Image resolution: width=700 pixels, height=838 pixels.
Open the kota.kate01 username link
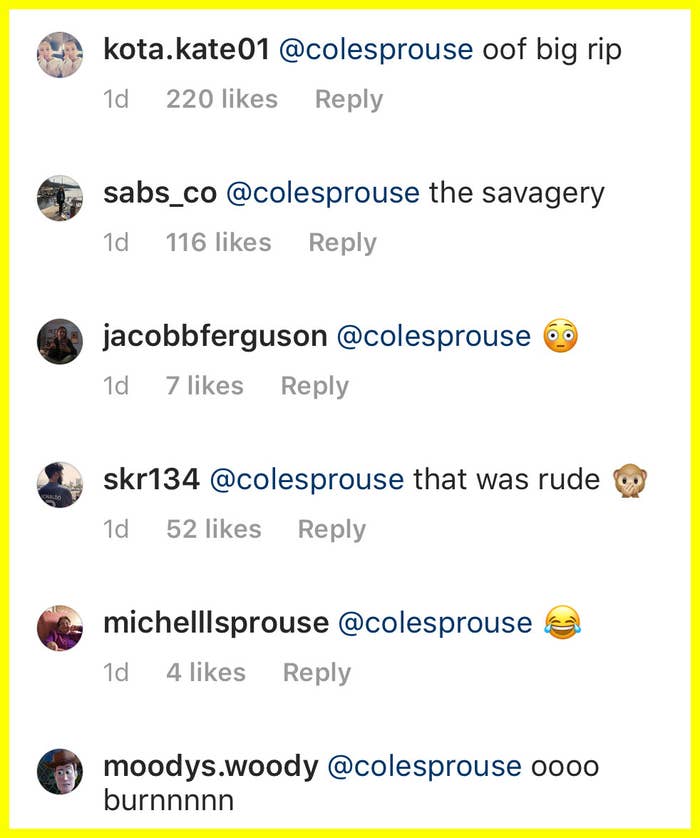click(186, 49)
